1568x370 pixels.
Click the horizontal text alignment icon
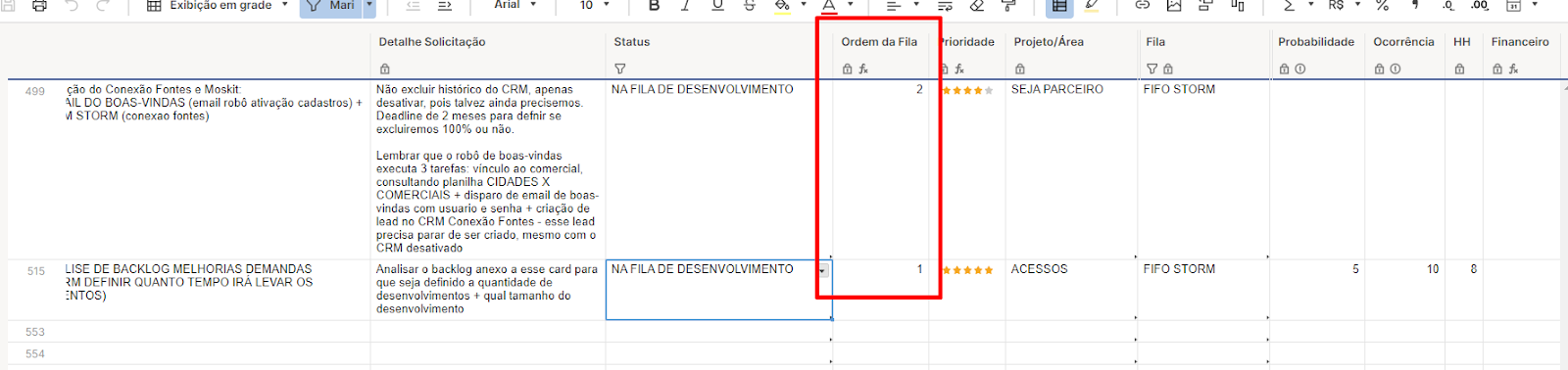pos(893,5)
